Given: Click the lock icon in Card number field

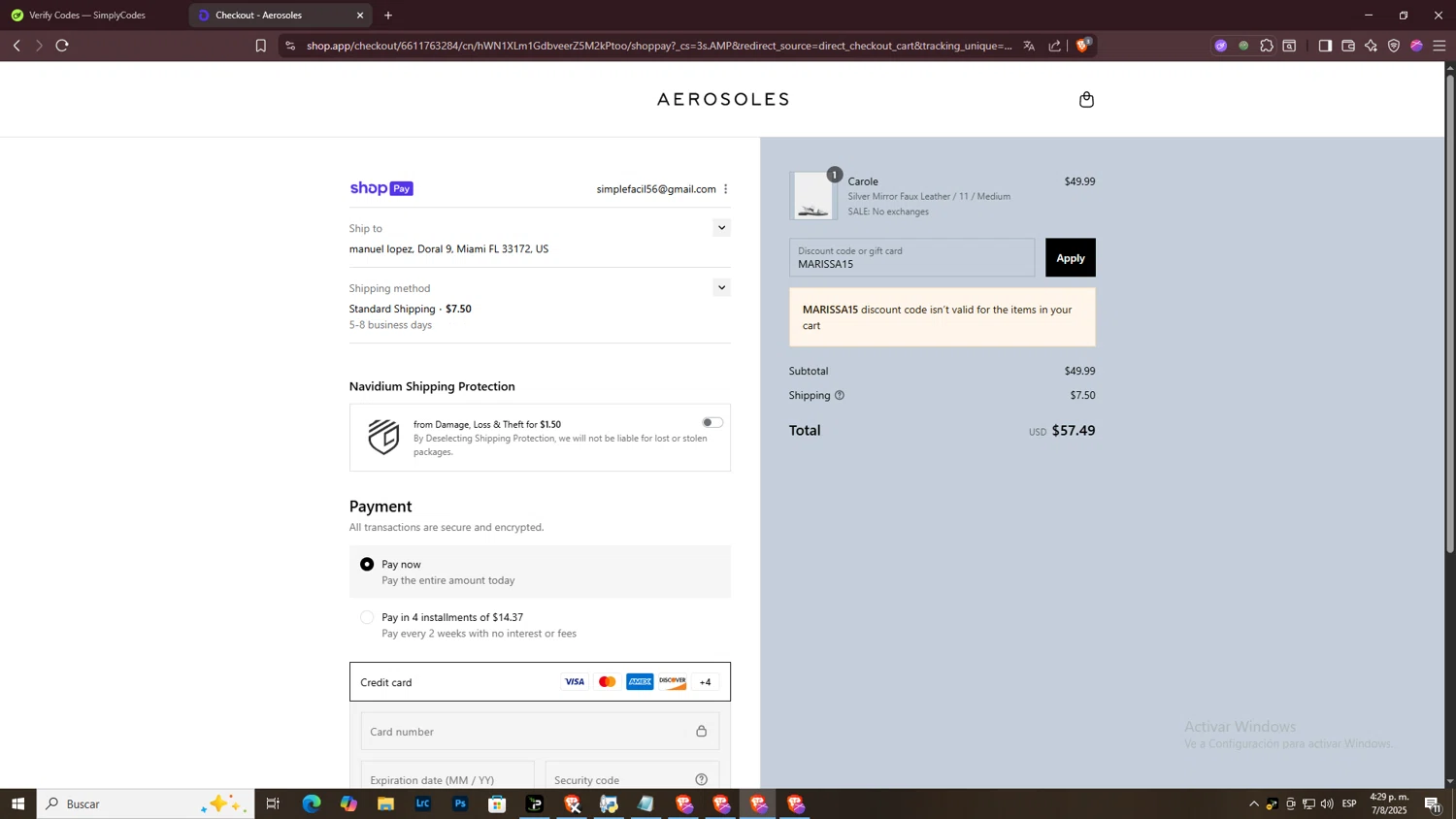Looking at the screenshot, I should pyautogui.click(x=701, y=731).
